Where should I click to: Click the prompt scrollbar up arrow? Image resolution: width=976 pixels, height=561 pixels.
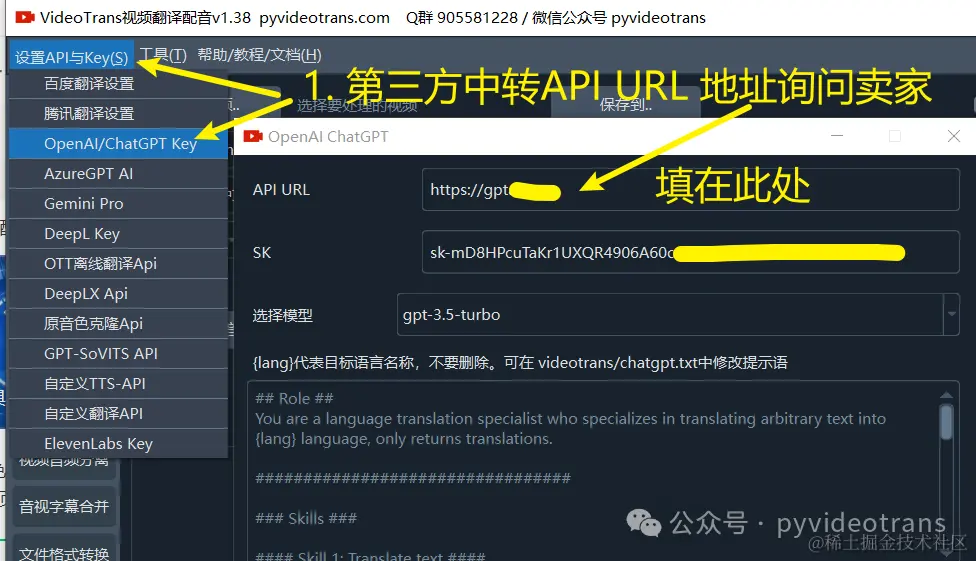pos(946,395)
